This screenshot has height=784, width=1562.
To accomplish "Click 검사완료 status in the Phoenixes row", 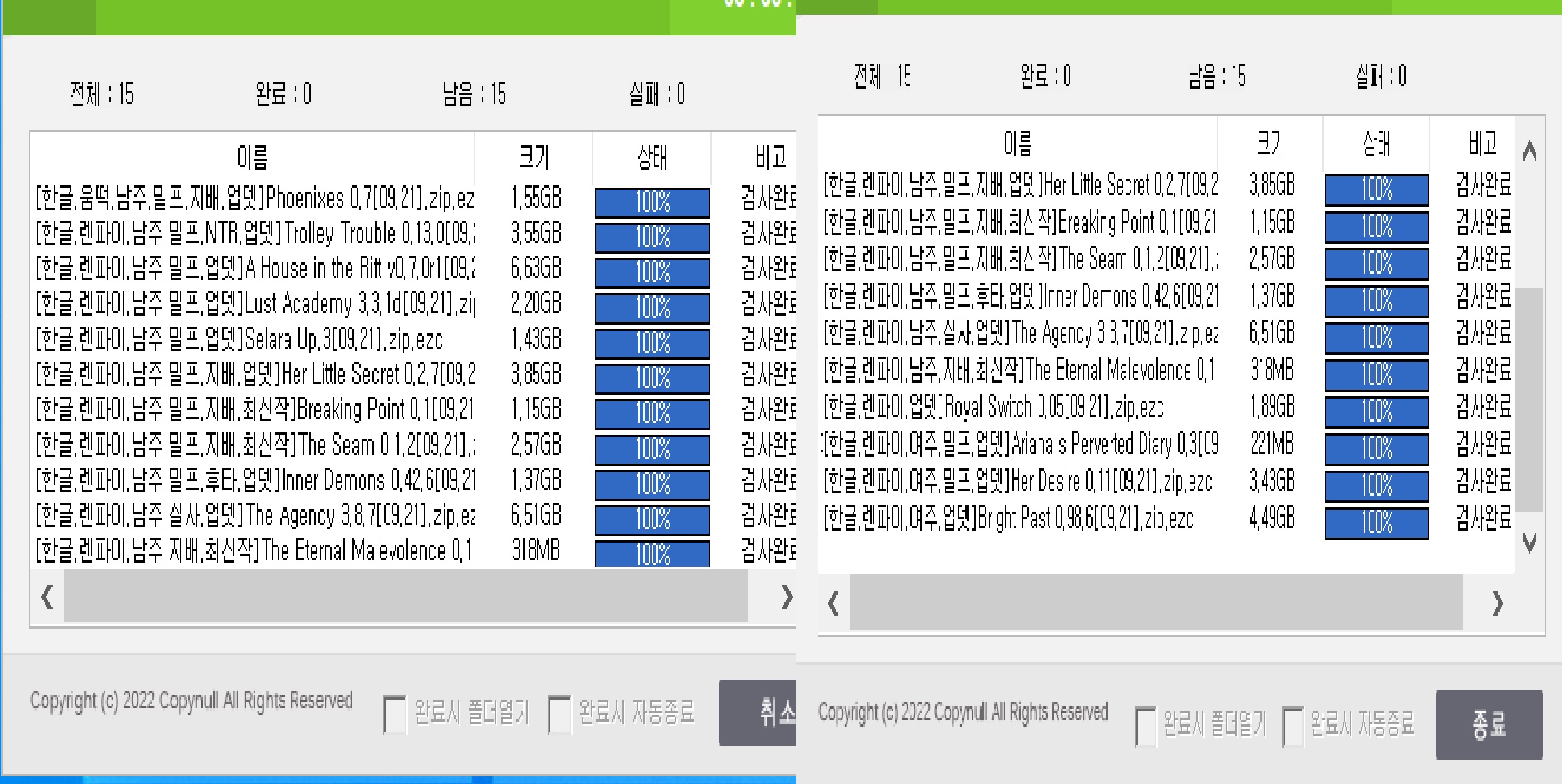I will pos(769,199).
